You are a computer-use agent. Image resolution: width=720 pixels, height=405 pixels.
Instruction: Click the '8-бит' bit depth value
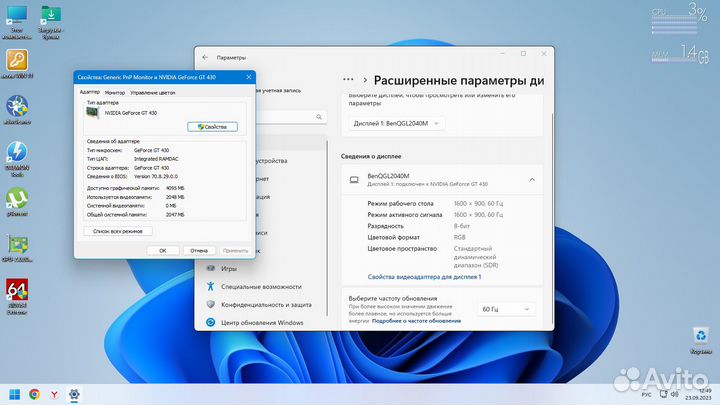pos(461,226)
